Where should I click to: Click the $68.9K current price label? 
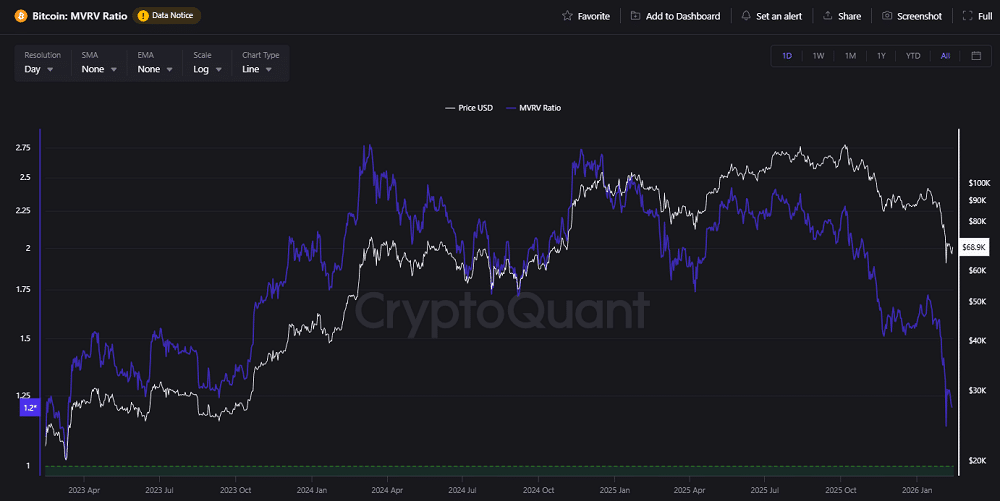[x=973, y=247]
